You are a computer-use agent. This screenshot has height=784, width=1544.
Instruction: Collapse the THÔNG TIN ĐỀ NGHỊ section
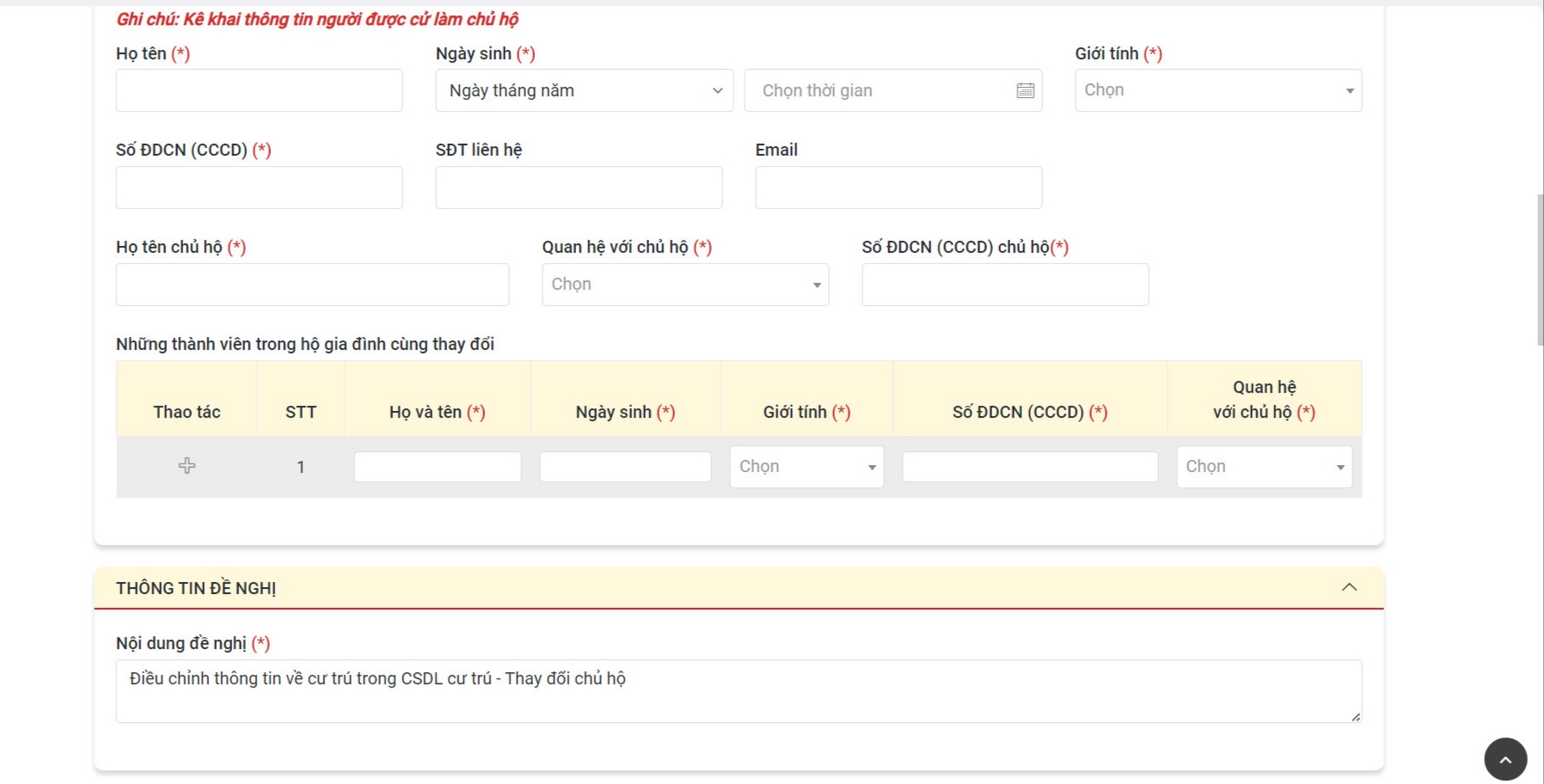click(1349, 587)
